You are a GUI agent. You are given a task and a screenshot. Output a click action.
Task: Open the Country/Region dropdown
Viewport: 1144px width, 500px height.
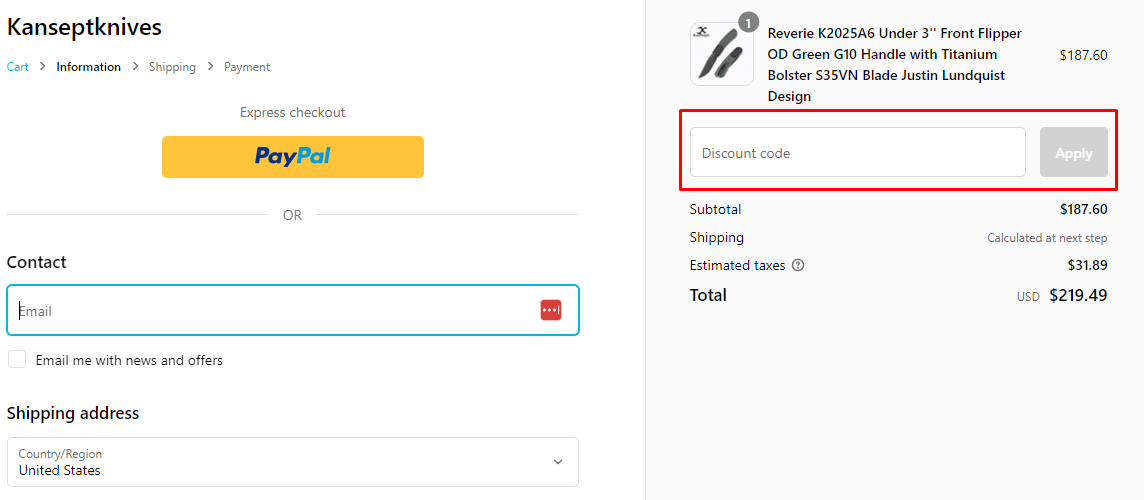pyautogui.click(x=293, y=462)
